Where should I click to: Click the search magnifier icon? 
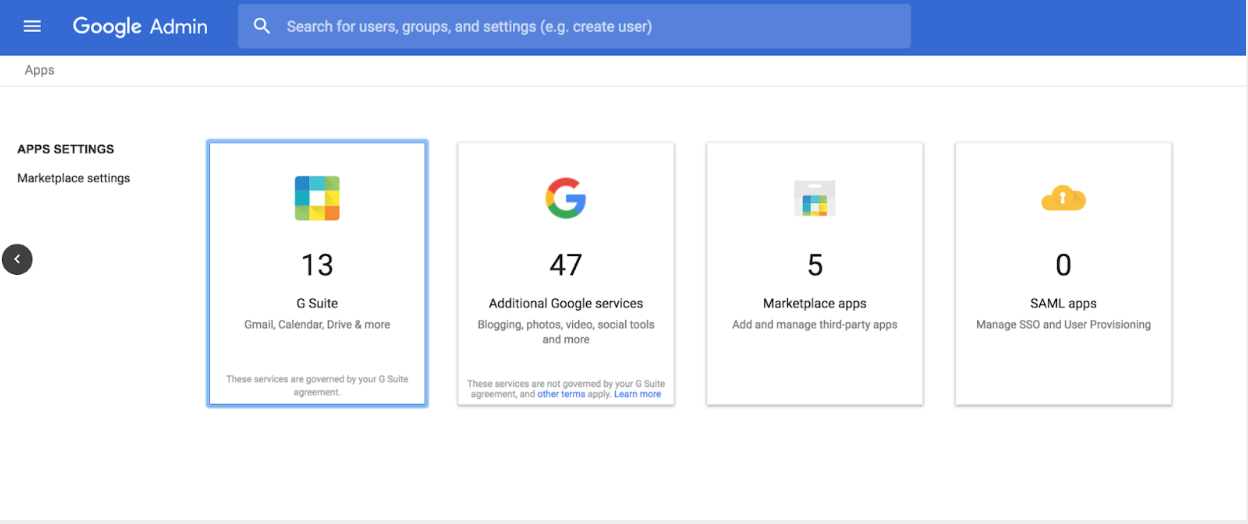[x=262, y=26]
